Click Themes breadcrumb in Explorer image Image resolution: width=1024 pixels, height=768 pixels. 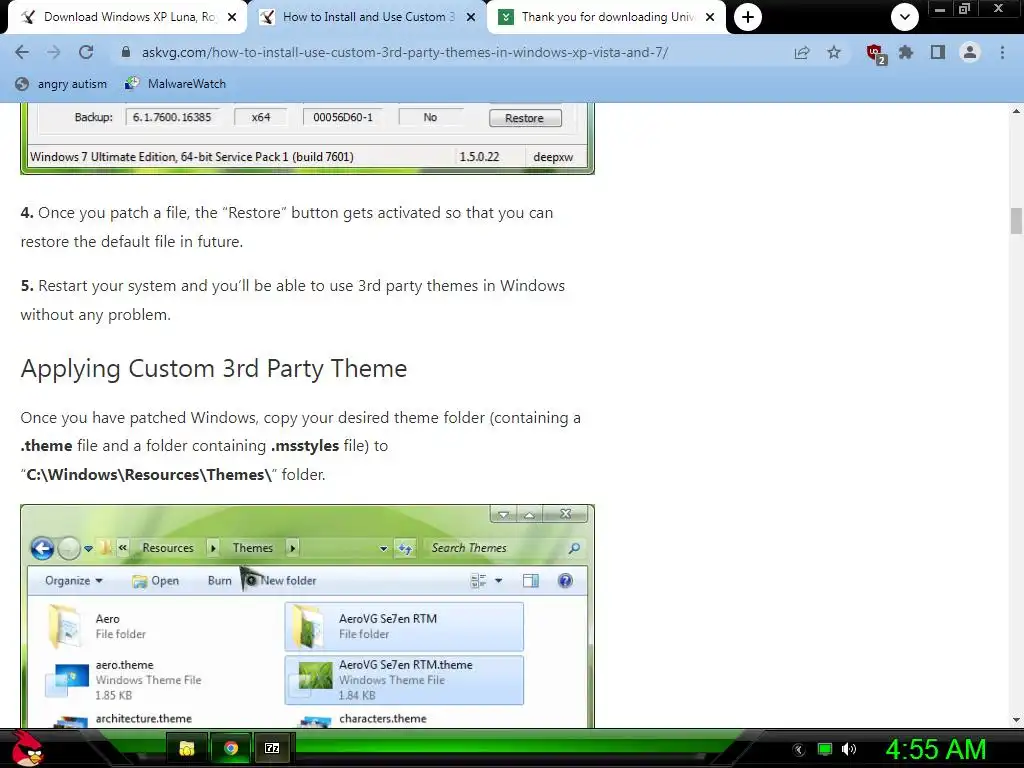coord(252,548)
